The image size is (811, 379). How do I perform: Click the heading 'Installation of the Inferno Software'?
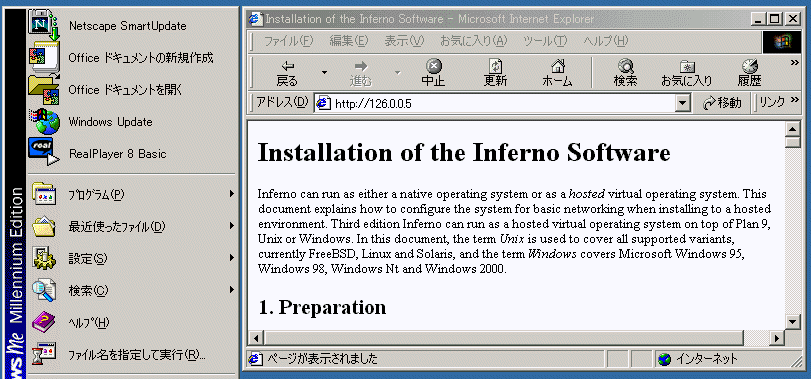click(x=464, y=153)
